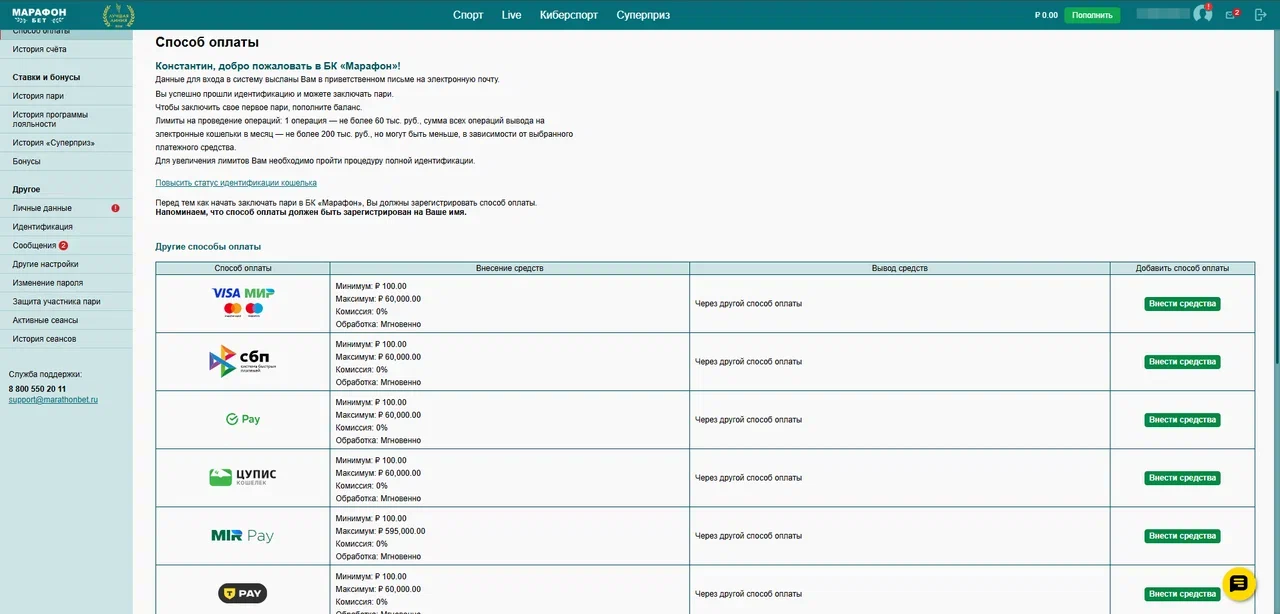The height and width of the screenshot is (614, 1280).
Task: Click the laurel wreath award badge
Action: (x=119, y=15)
